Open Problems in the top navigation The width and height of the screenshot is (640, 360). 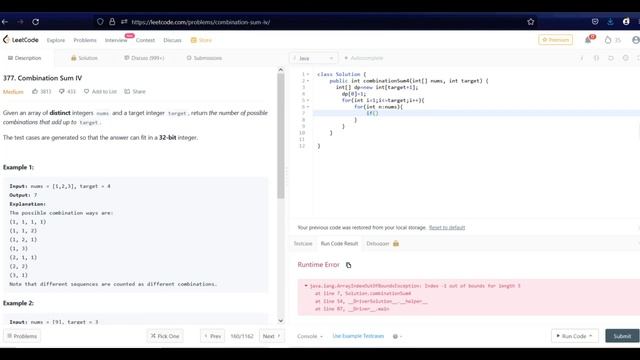[x=85, y=40]
